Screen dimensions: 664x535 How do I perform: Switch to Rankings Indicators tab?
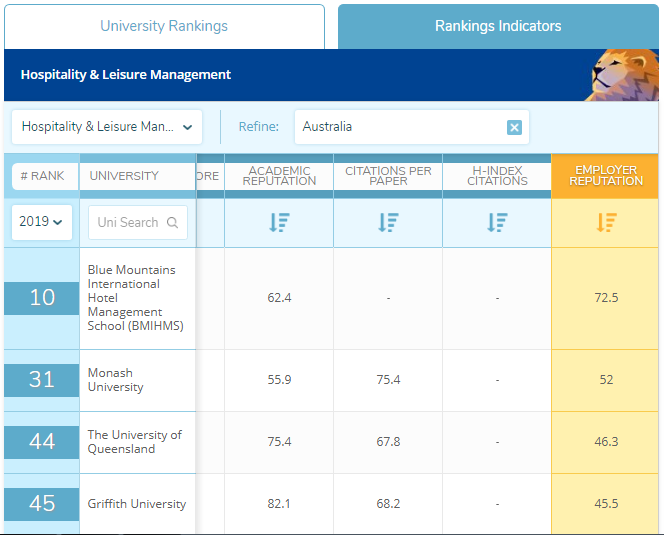coord(498,26)
